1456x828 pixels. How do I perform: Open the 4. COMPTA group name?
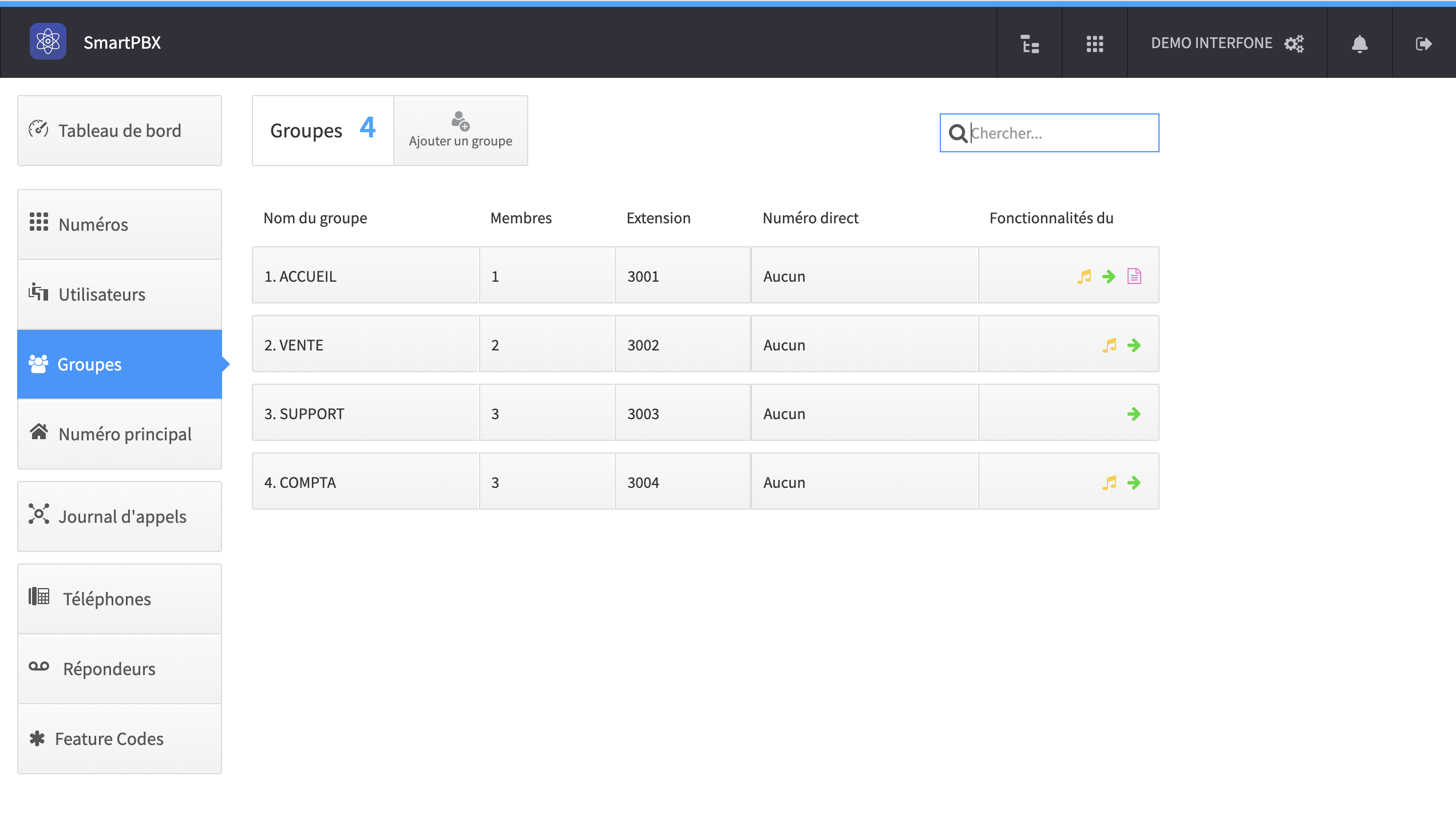(300, 483)
